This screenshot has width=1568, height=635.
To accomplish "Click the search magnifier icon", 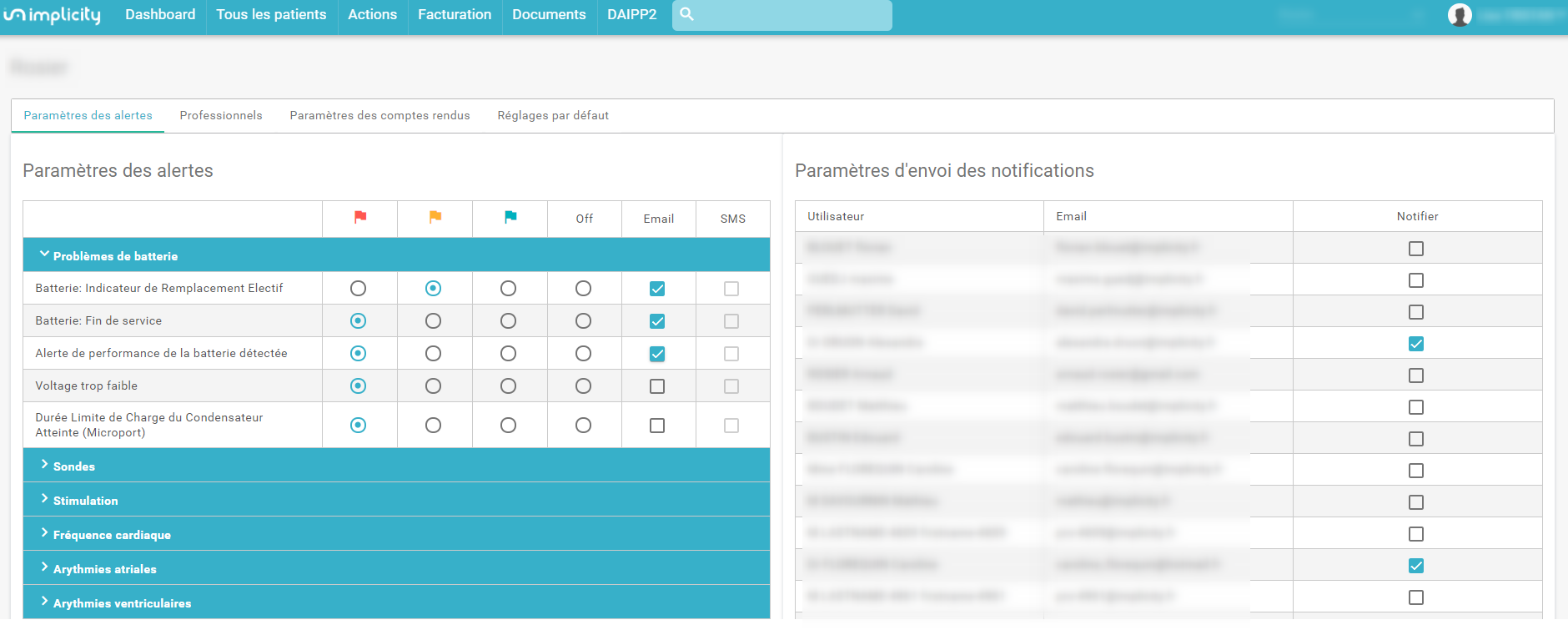I will pyautogui.click(x=686, y=14).
